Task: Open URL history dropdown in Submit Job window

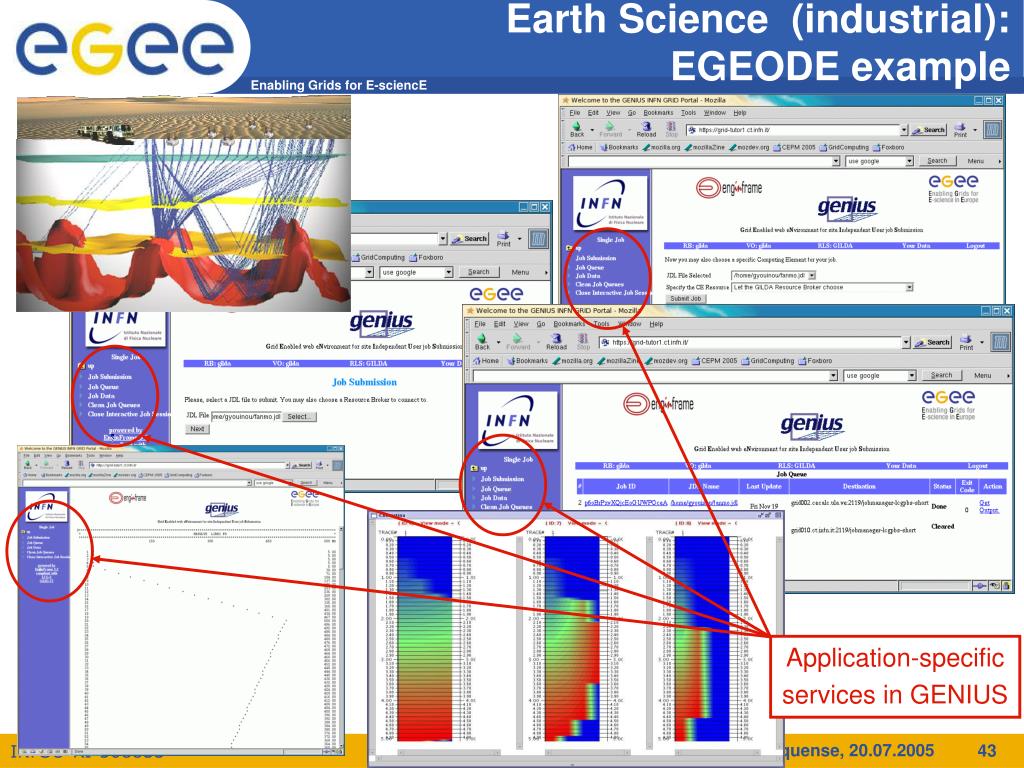Action: [x=904, y=130]
